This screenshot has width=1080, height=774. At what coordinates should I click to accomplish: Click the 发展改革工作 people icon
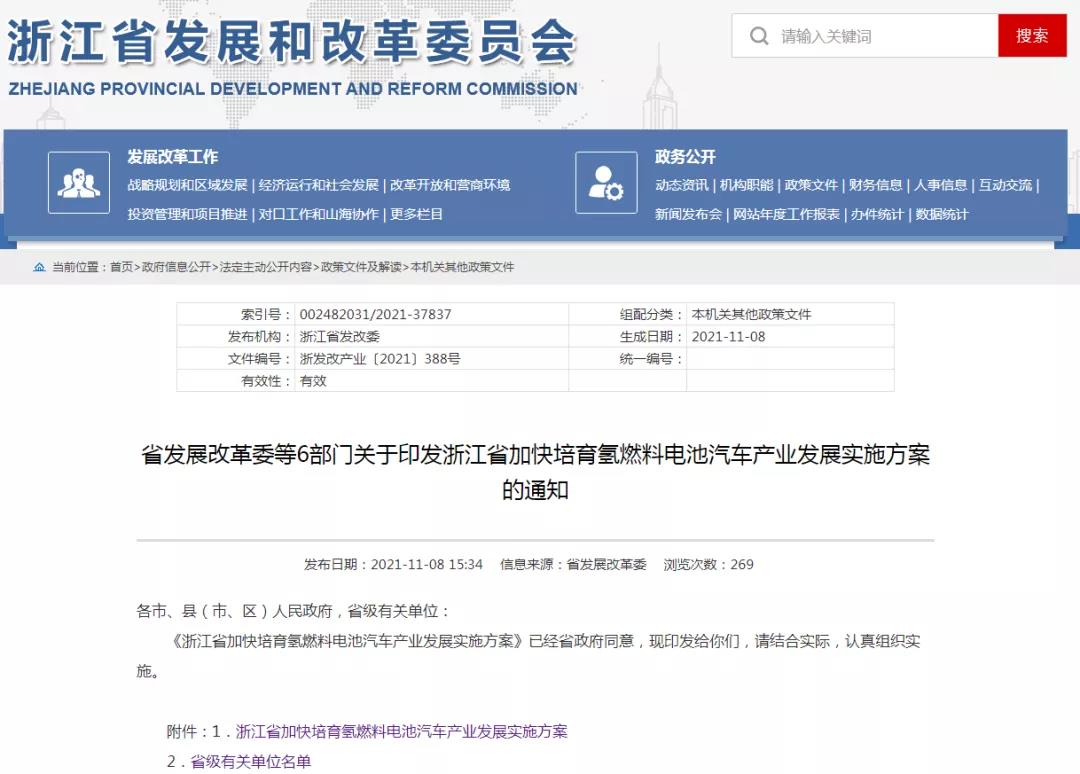click(x=79, y=182)
